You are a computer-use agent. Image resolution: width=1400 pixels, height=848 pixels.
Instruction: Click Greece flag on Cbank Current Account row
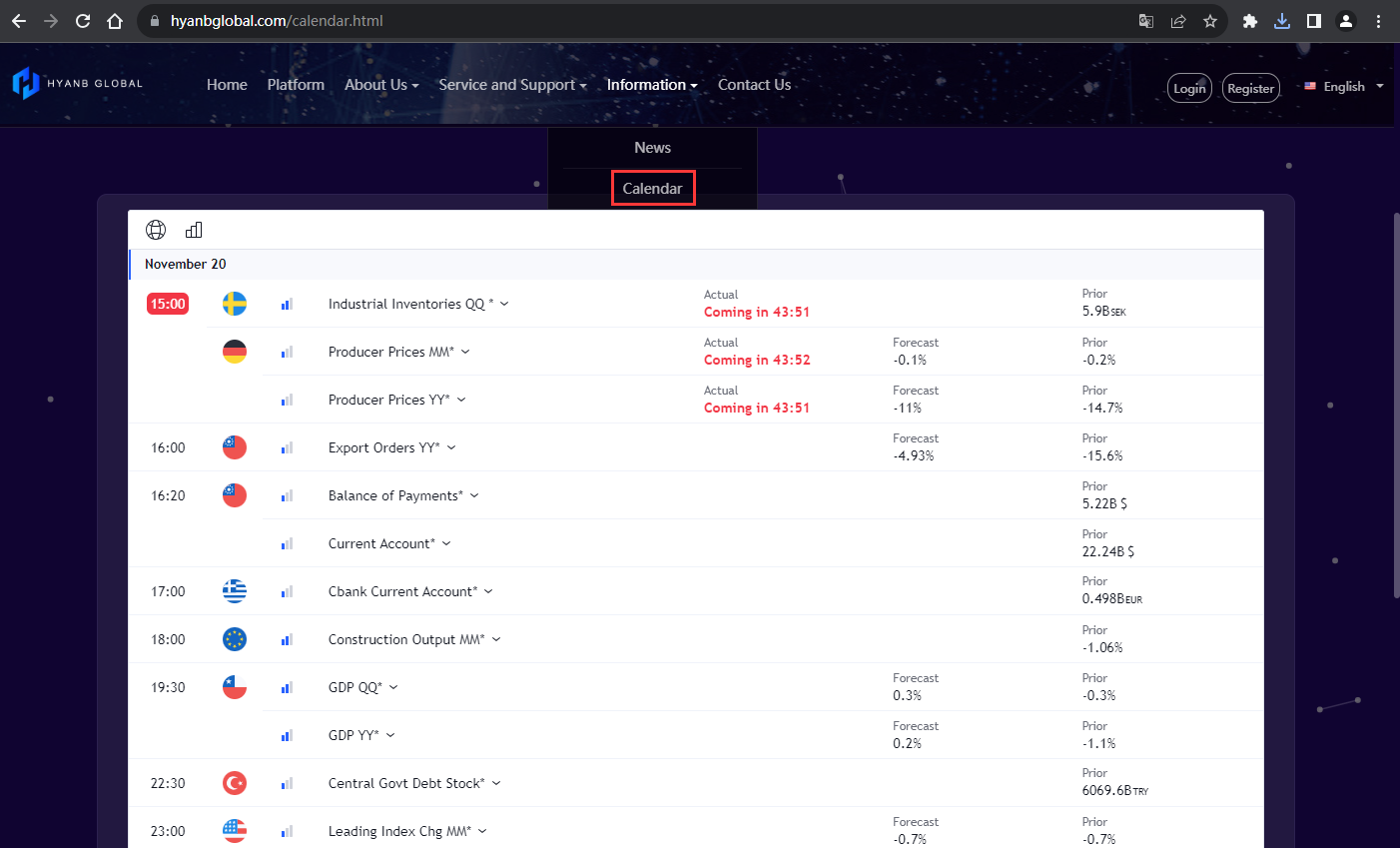235,591
